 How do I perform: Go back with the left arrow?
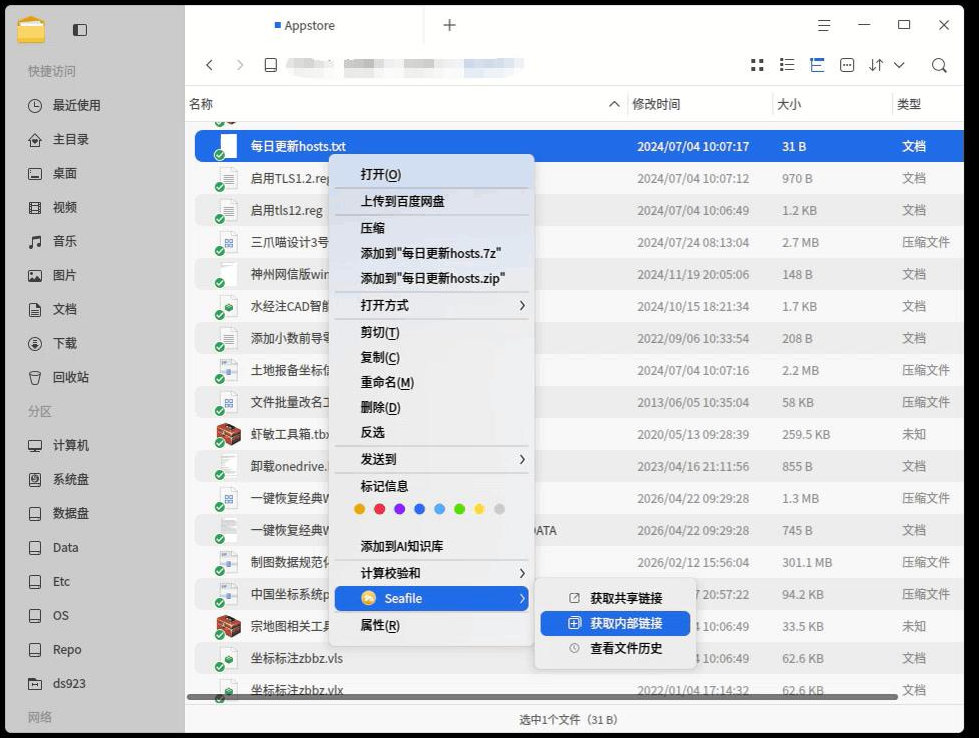tap(210, 65)
